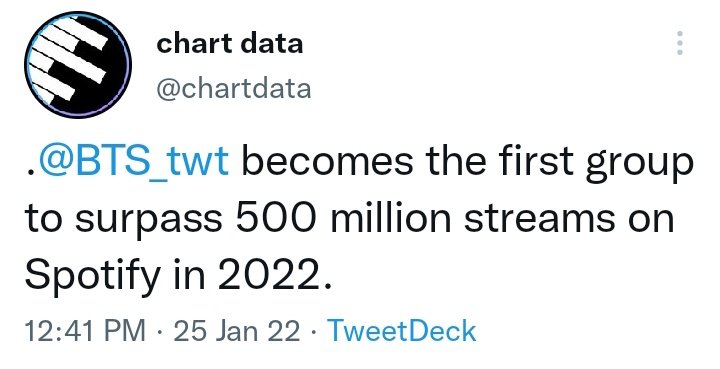Click the TweetDeck source link
This screenshot has height=369, width=720.
coord(401,331)
